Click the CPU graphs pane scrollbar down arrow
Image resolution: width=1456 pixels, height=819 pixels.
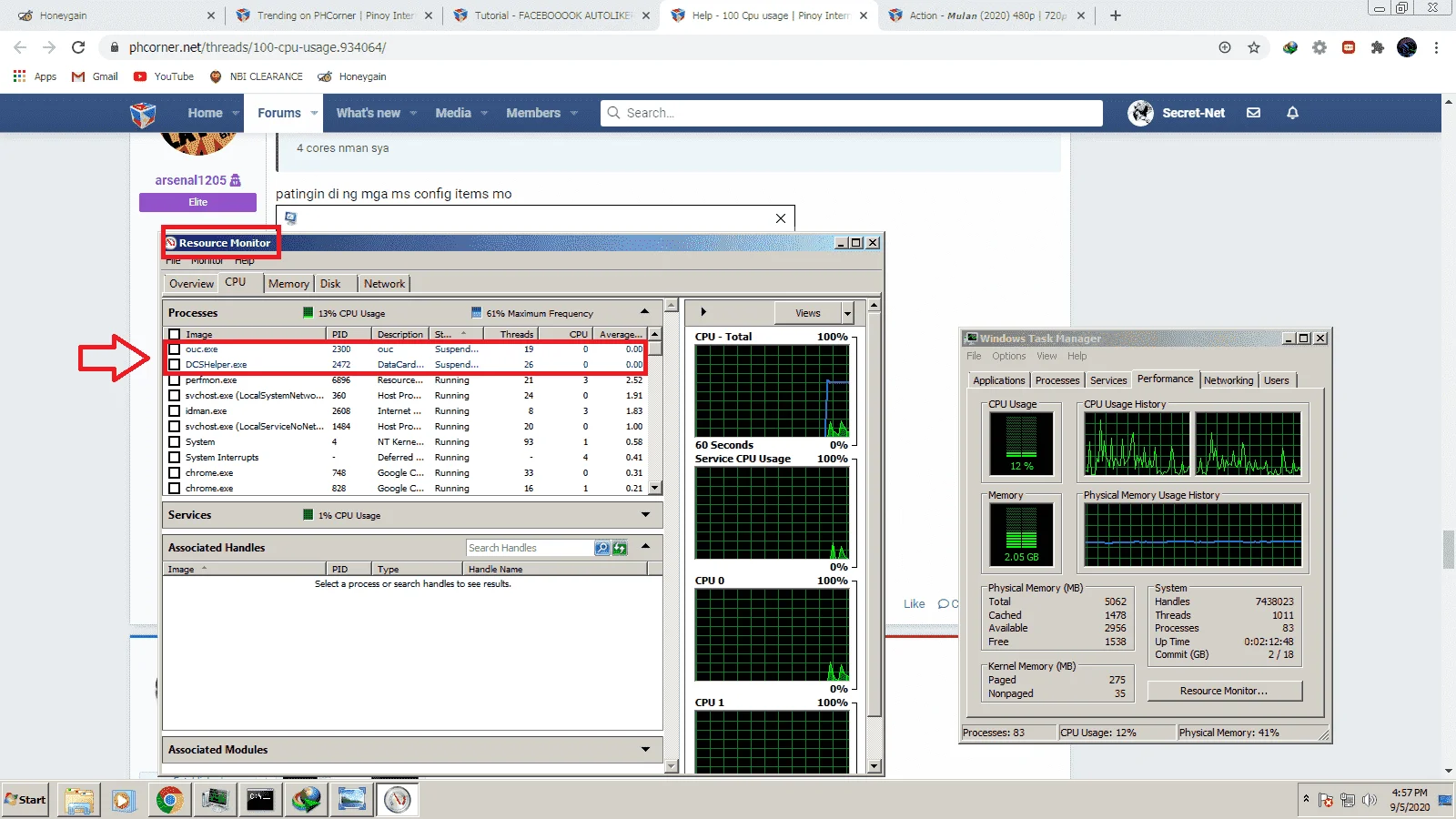(874, 767)
